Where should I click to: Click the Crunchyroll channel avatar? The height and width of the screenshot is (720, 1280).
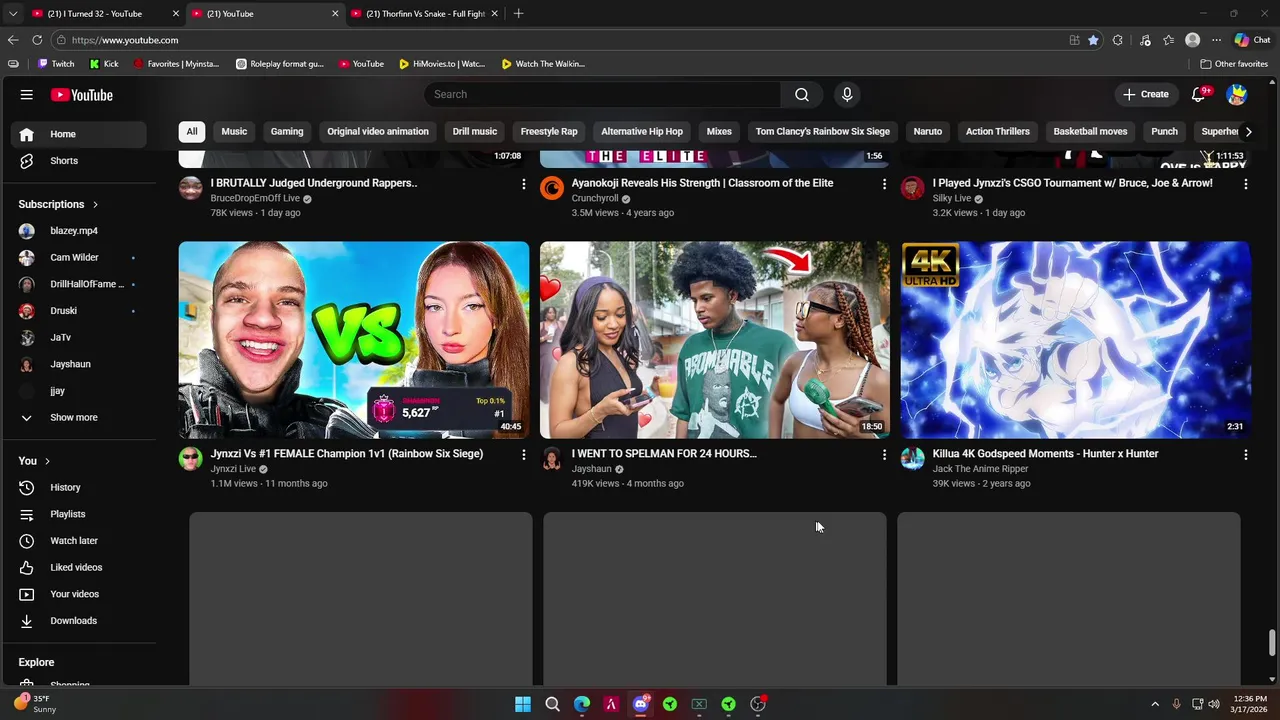(x=552, y=188)
